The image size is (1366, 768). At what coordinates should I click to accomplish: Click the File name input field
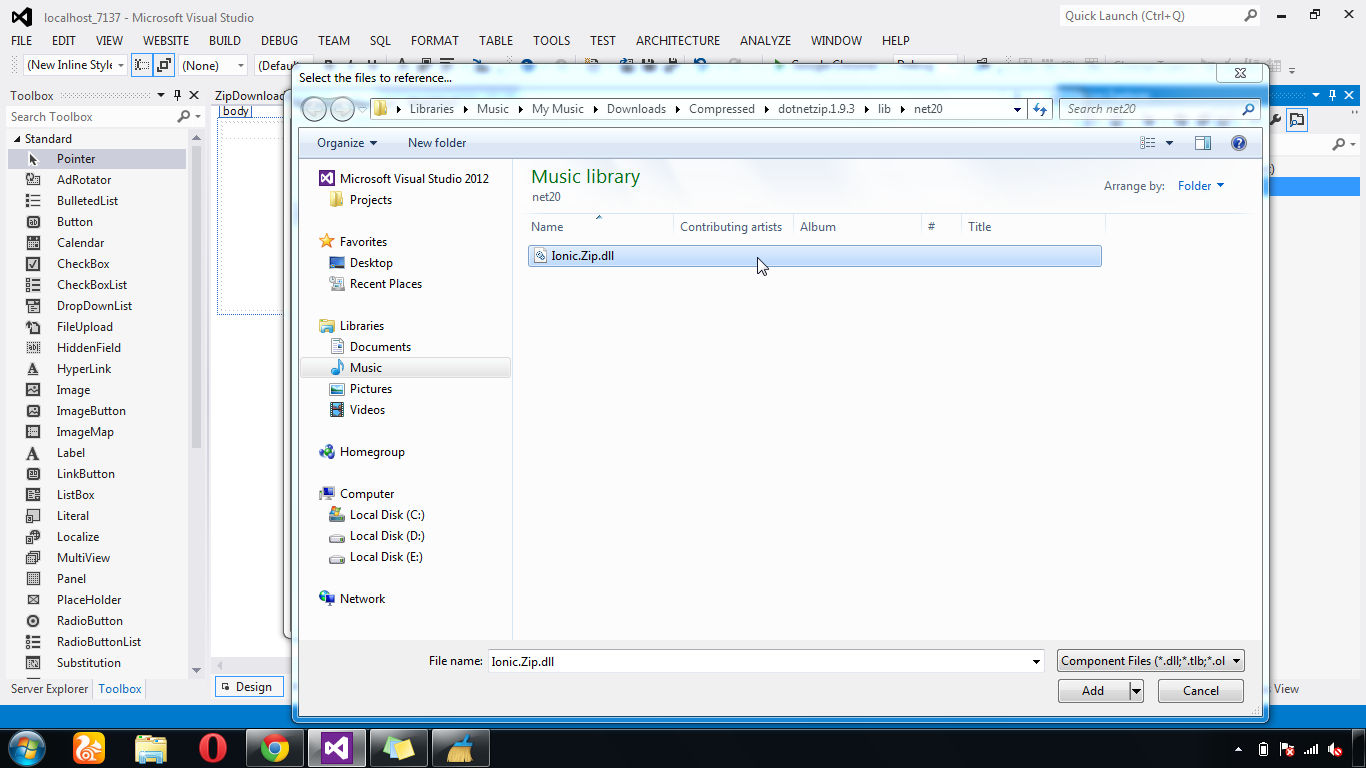758,661
